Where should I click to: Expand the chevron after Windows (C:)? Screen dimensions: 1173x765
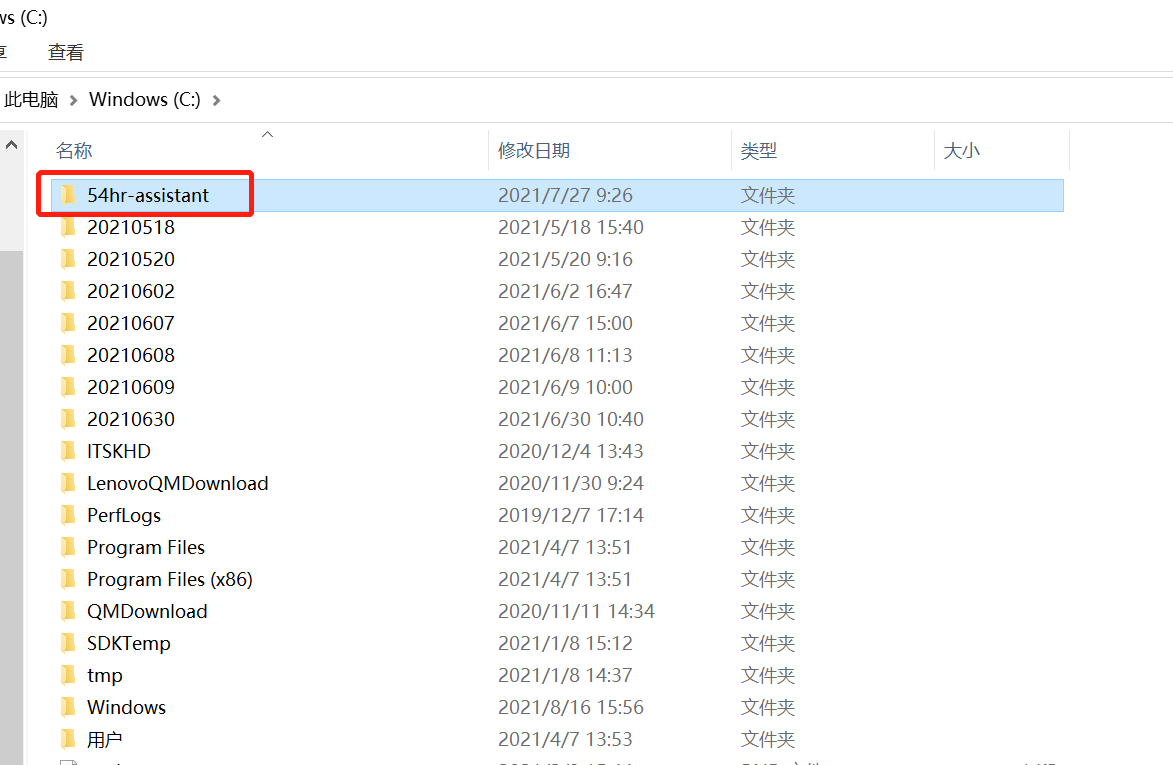216,100
